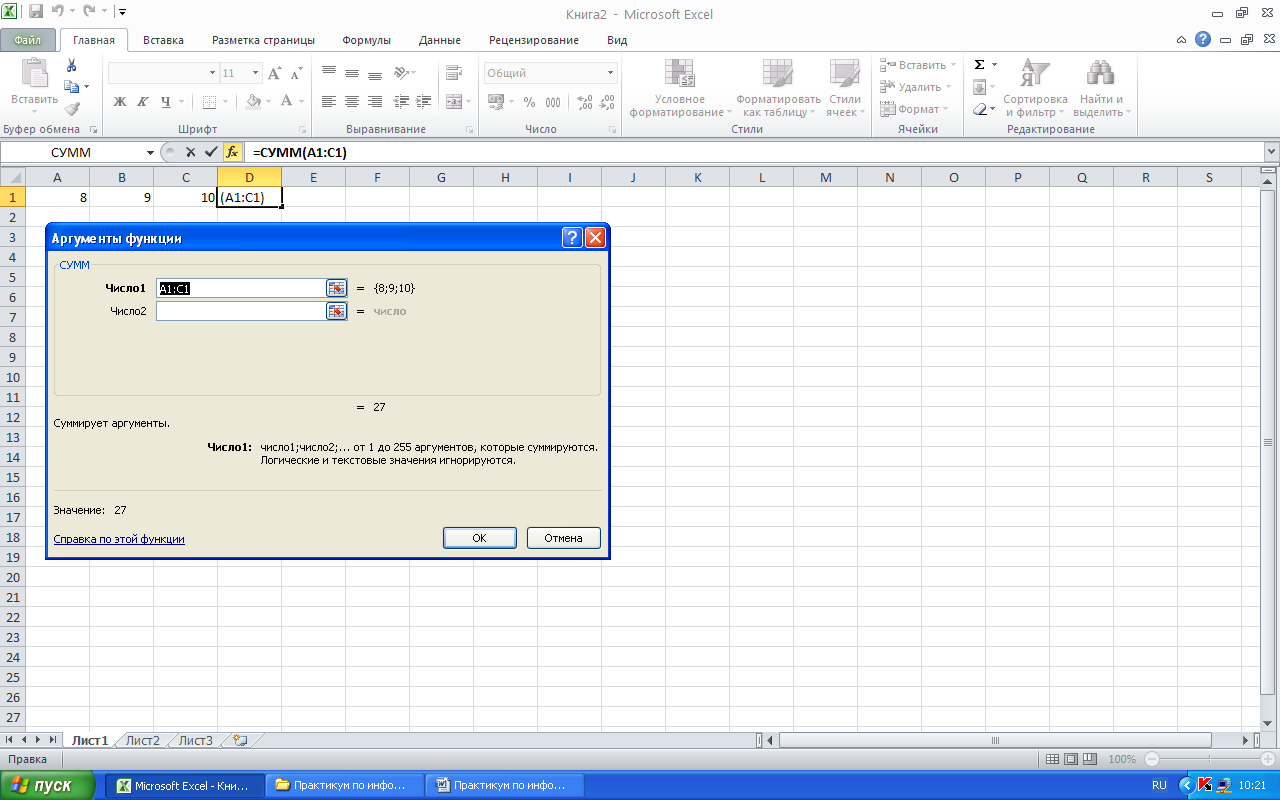Click the zoom slider handle
Screen dimensions: 1280x800
click(x=1208, y=759)
